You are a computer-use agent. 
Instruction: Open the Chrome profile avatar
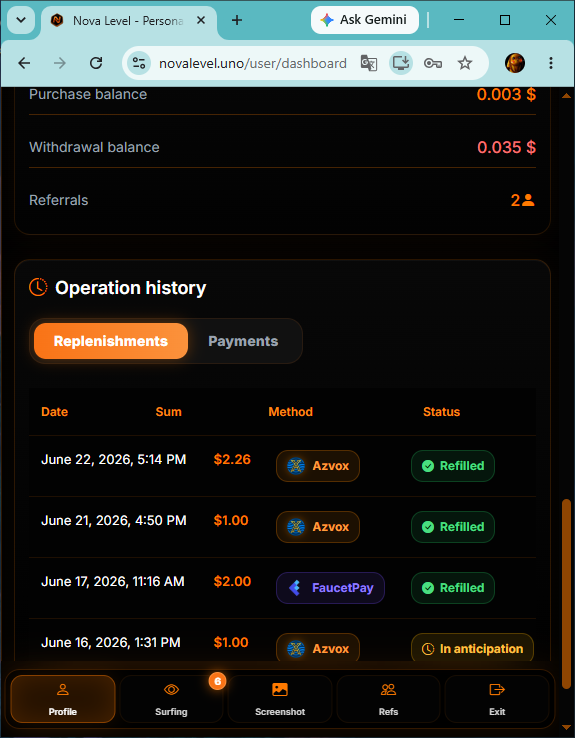[515, 63]
